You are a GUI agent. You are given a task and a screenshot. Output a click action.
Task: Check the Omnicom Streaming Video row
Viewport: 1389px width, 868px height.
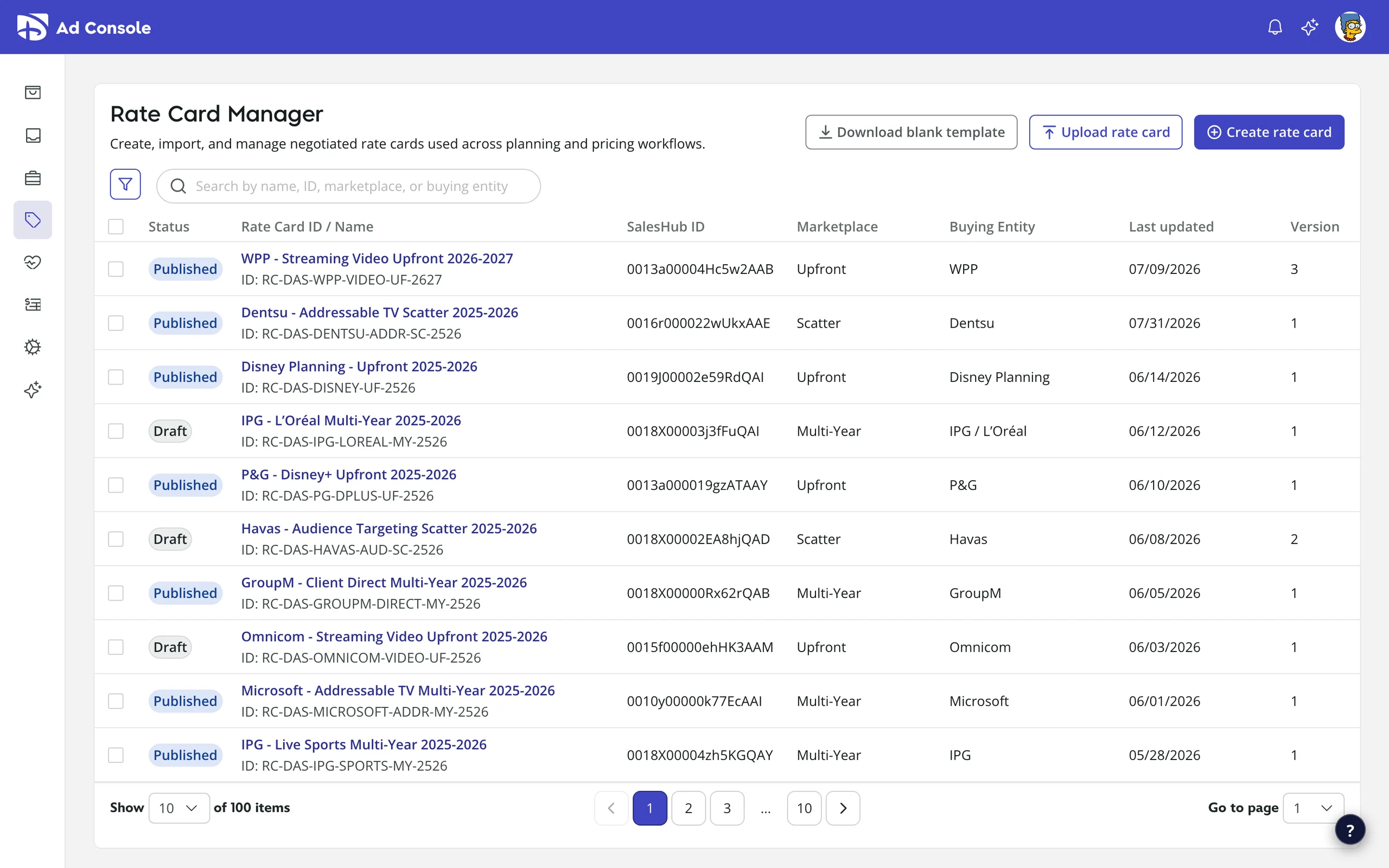116,647
